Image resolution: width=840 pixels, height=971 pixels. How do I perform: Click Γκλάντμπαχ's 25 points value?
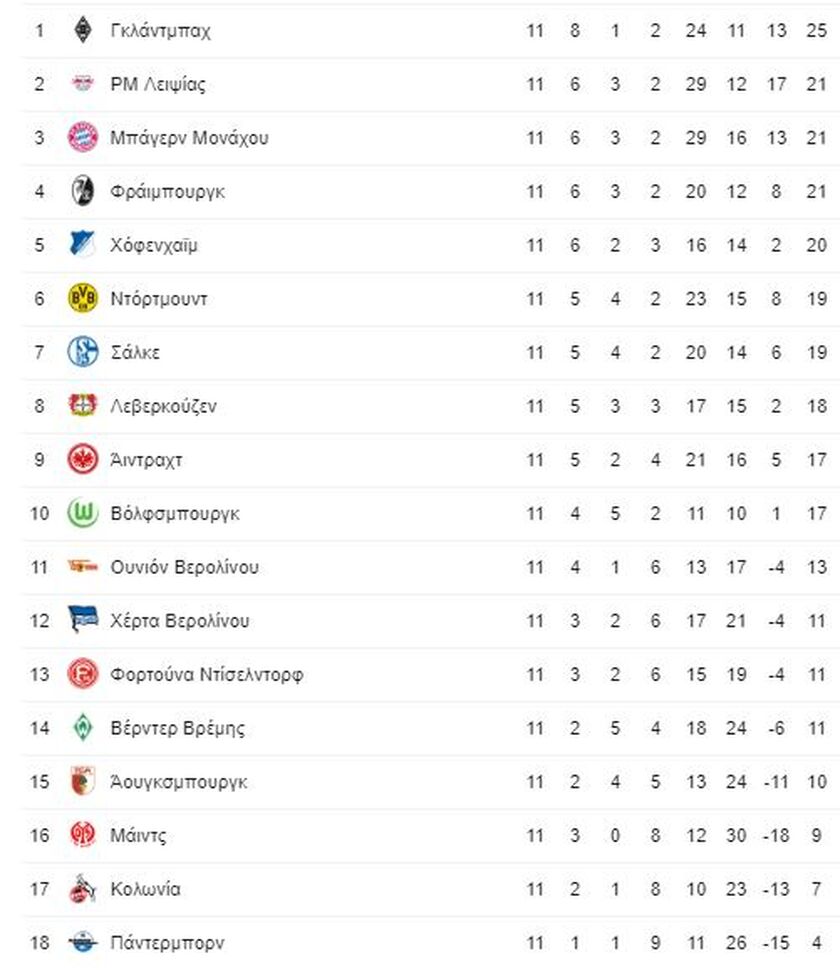[816, 30]
